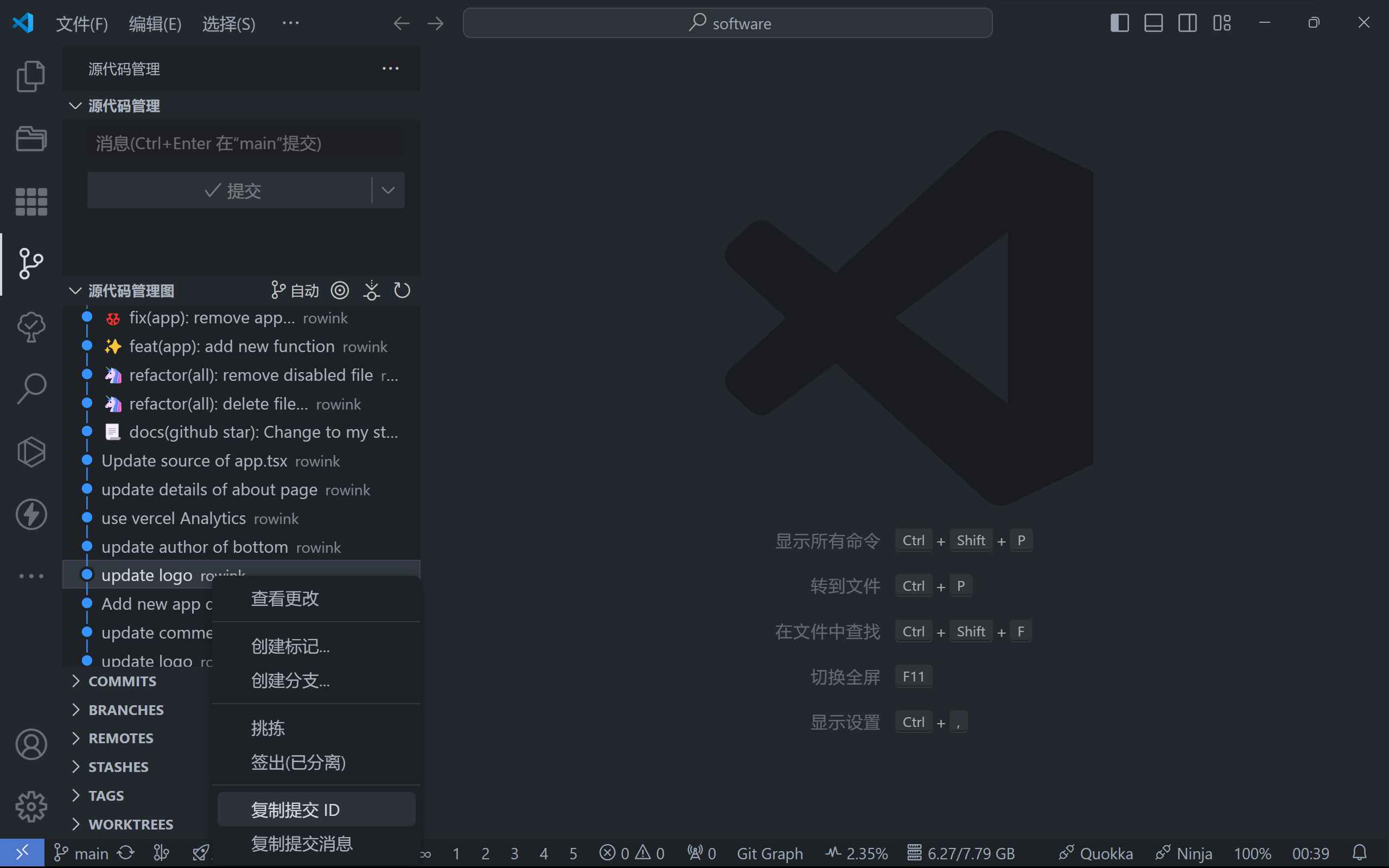
Task: Open problems errors and warnings indicator
Action: 632,853
